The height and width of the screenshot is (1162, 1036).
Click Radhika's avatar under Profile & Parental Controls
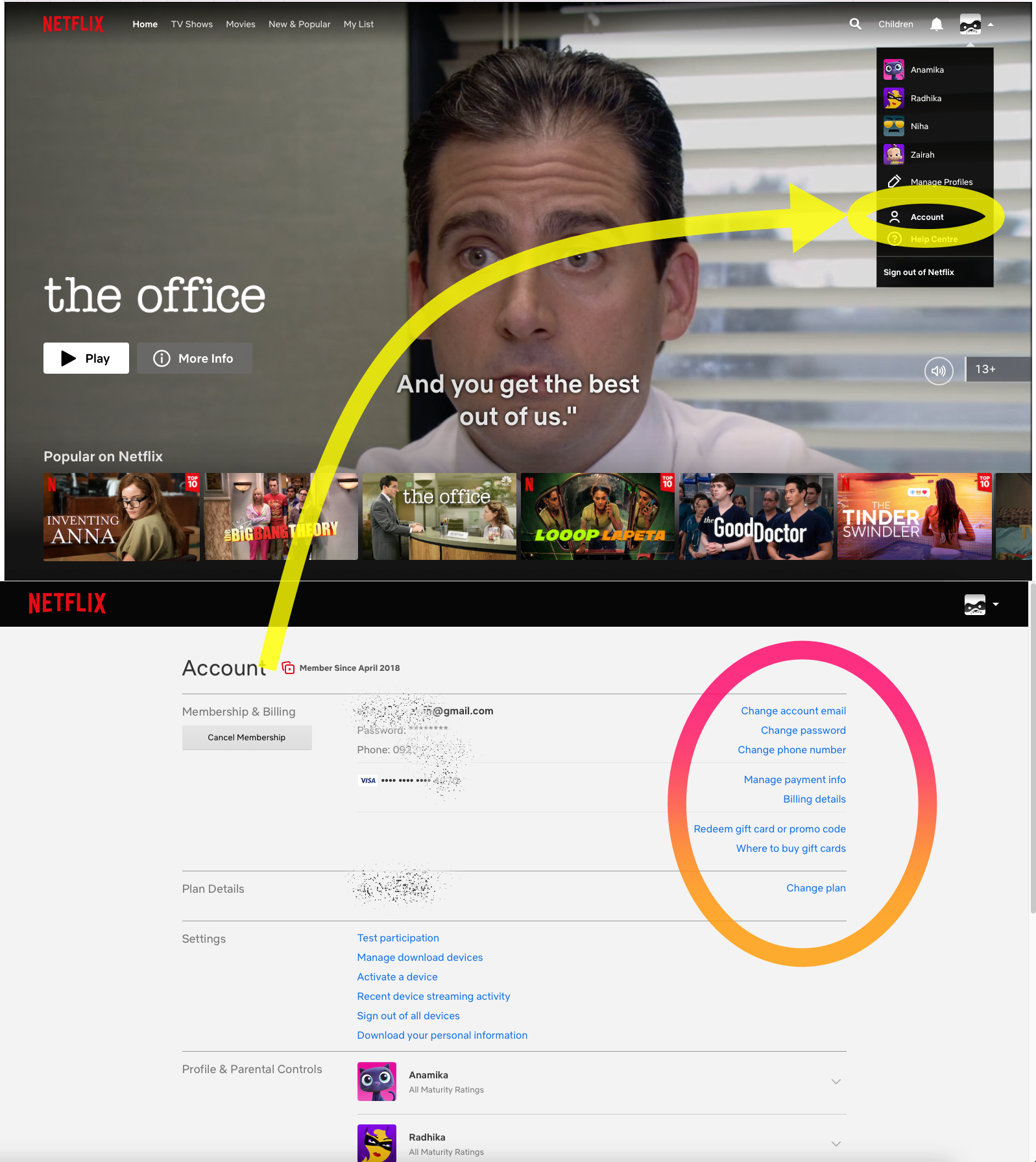[377, 1143]
